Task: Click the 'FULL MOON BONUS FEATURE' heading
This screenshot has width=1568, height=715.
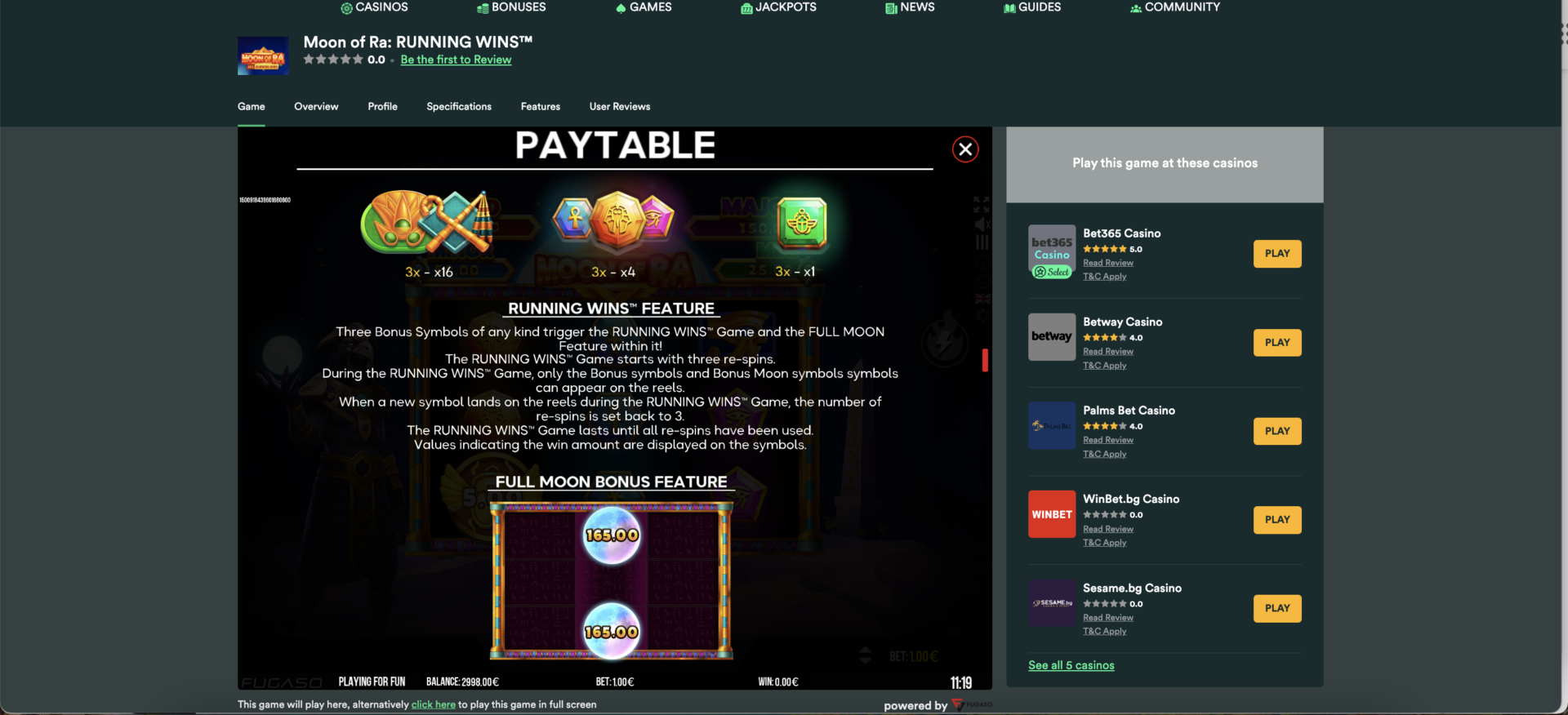Action: pos(612,482)
